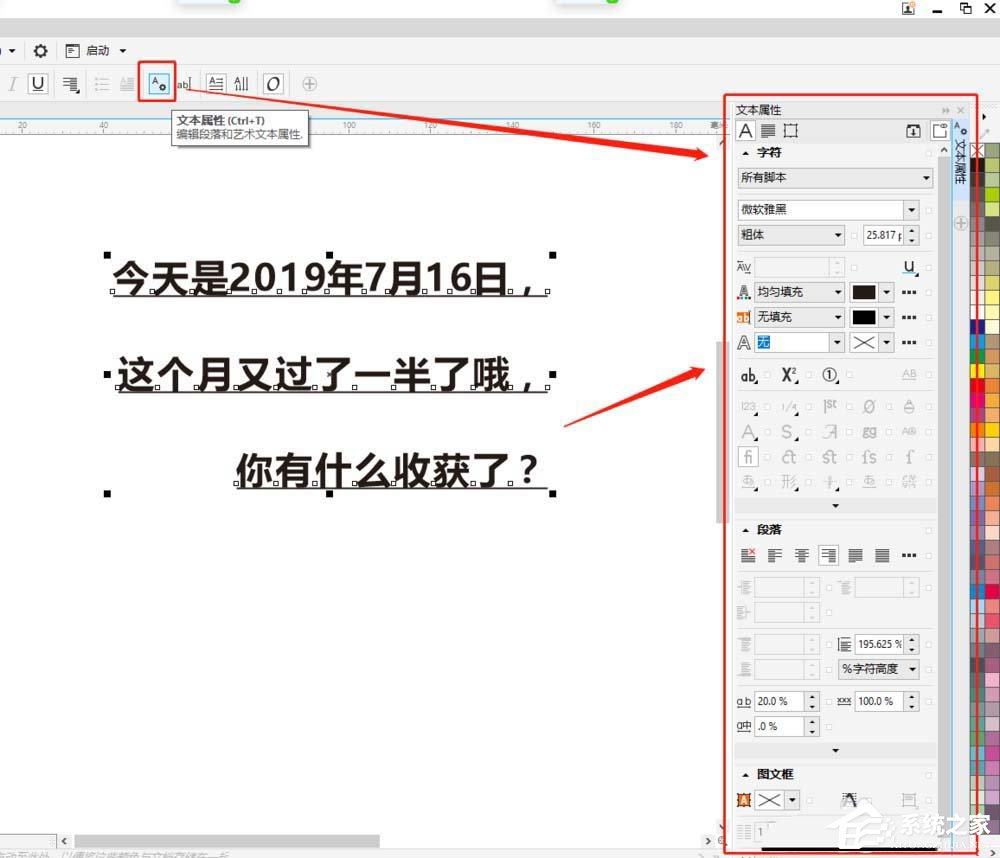Set vertical text direction icon
This screenshot has height=858, width=1000.
(241, 84)
